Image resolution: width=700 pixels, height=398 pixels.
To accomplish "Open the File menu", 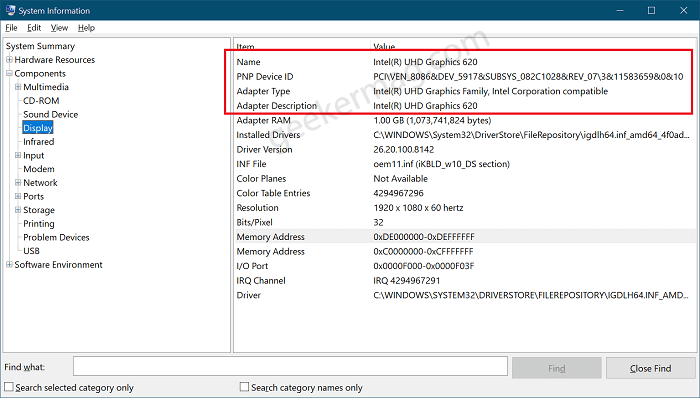I will [11, 28].
